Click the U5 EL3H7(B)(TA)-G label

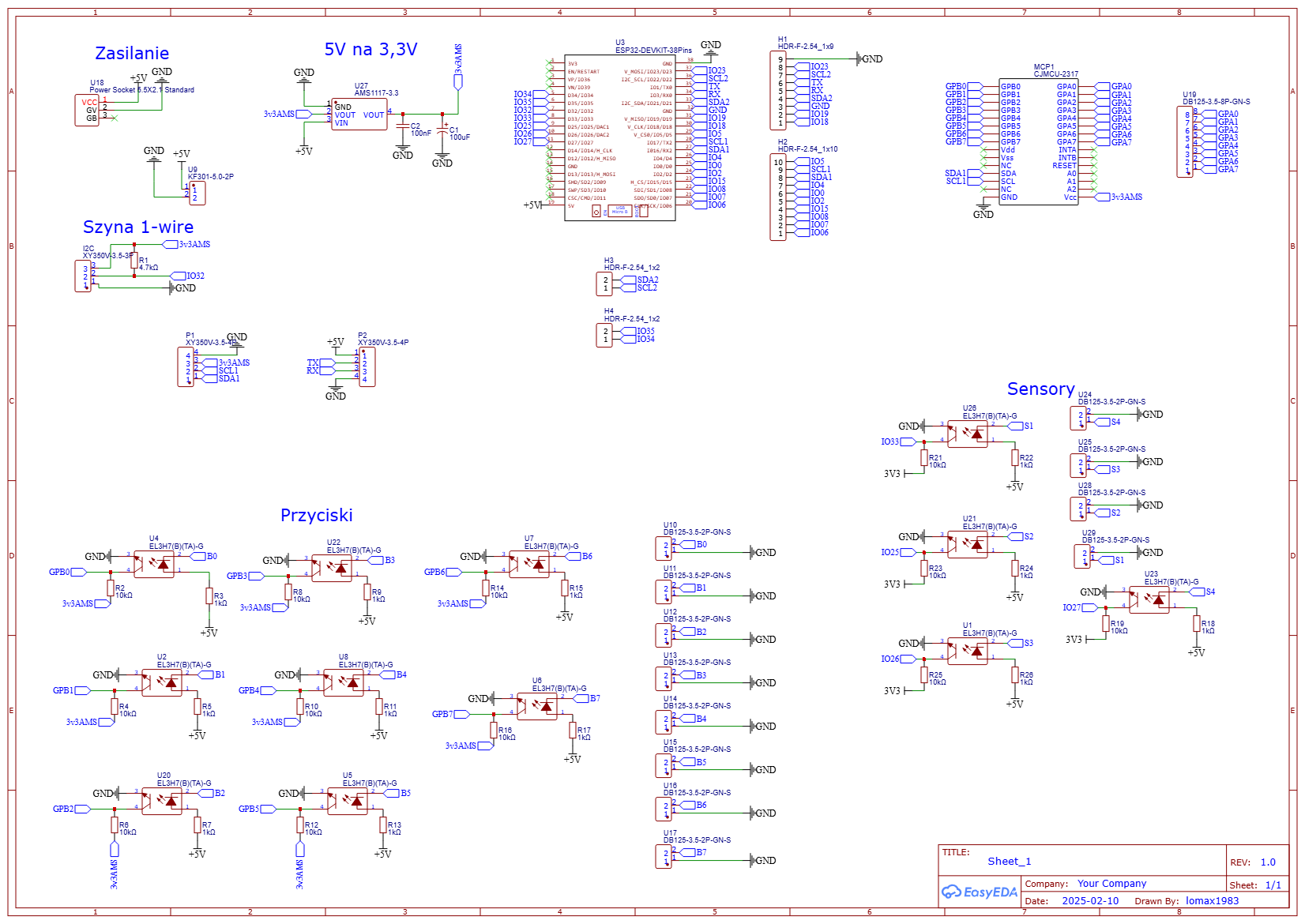370,779
